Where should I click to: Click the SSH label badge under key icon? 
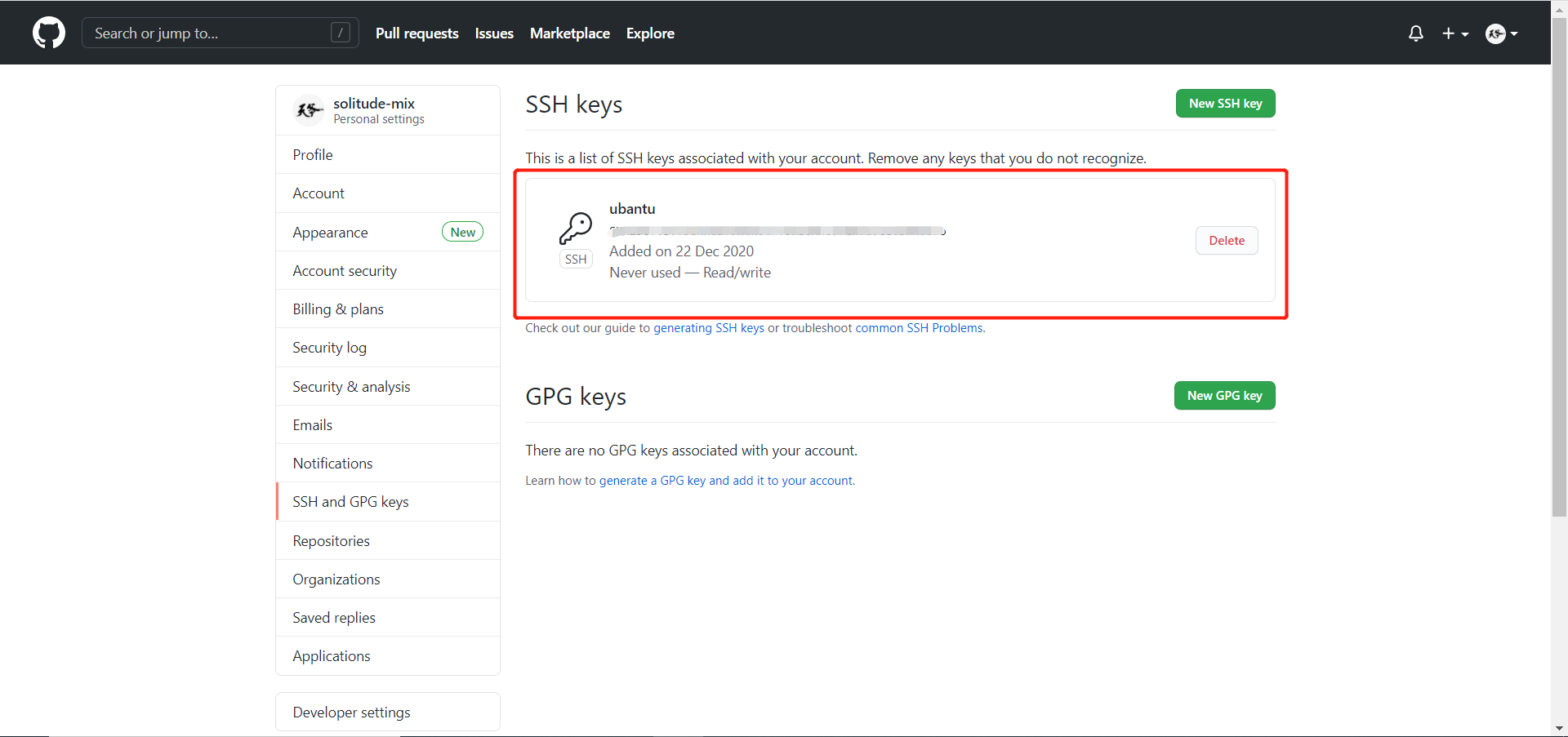pyautogui.click(x=576, y=260)
